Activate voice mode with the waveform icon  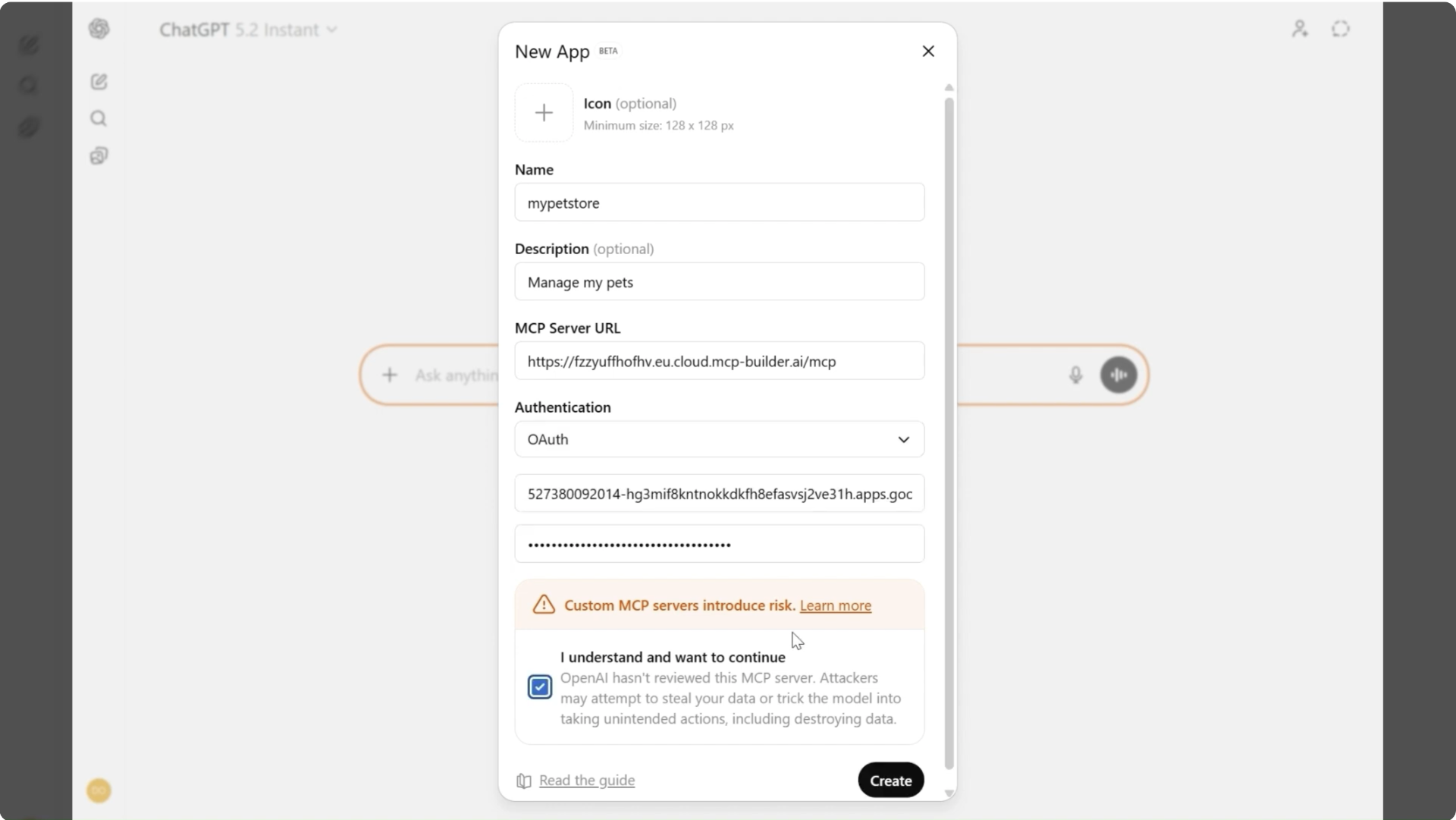point(1119,375)
